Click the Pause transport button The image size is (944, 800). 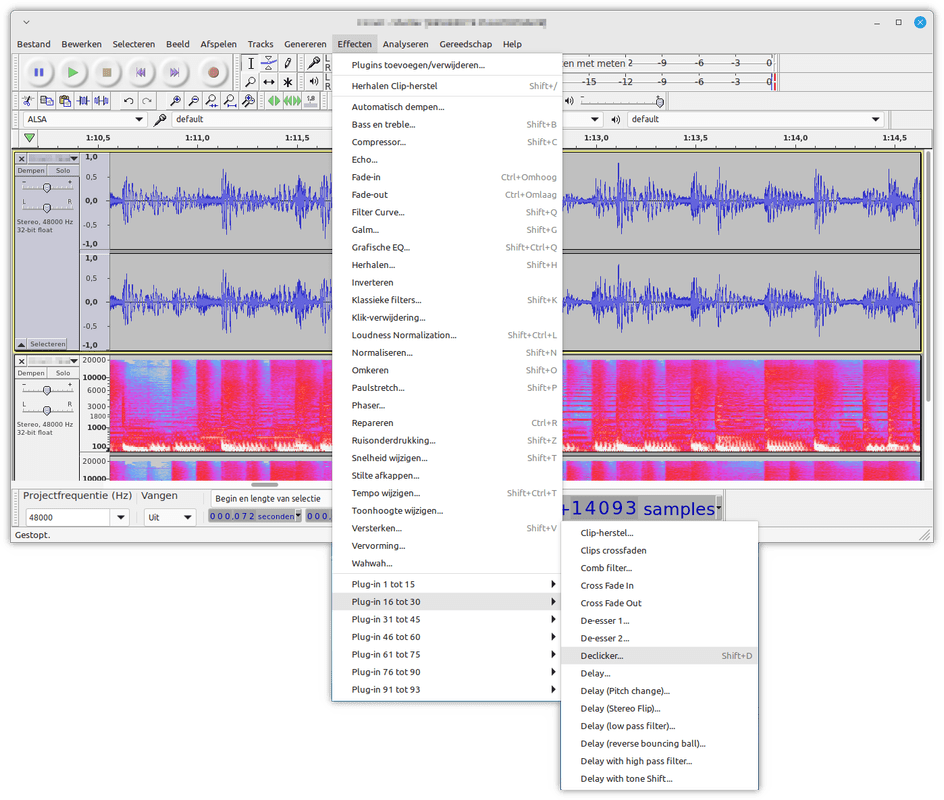click(39, 72)
